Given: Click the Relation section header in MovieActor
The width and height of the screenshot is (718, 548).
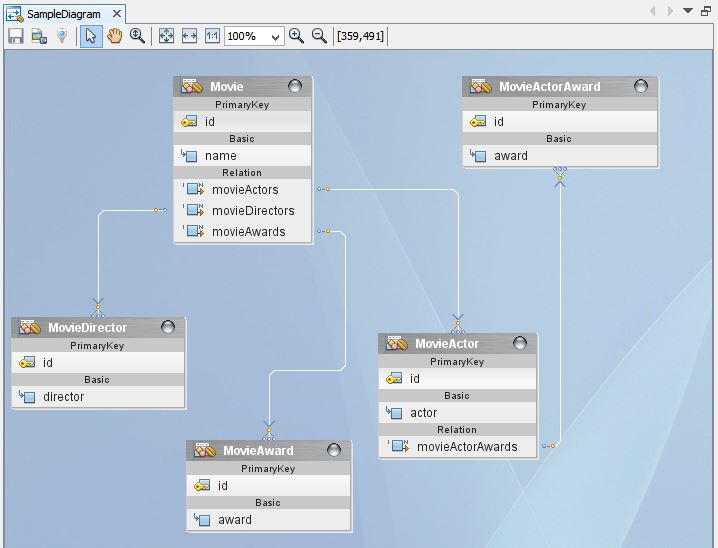Looking at the screenshot, I should (x=457, y=429).
